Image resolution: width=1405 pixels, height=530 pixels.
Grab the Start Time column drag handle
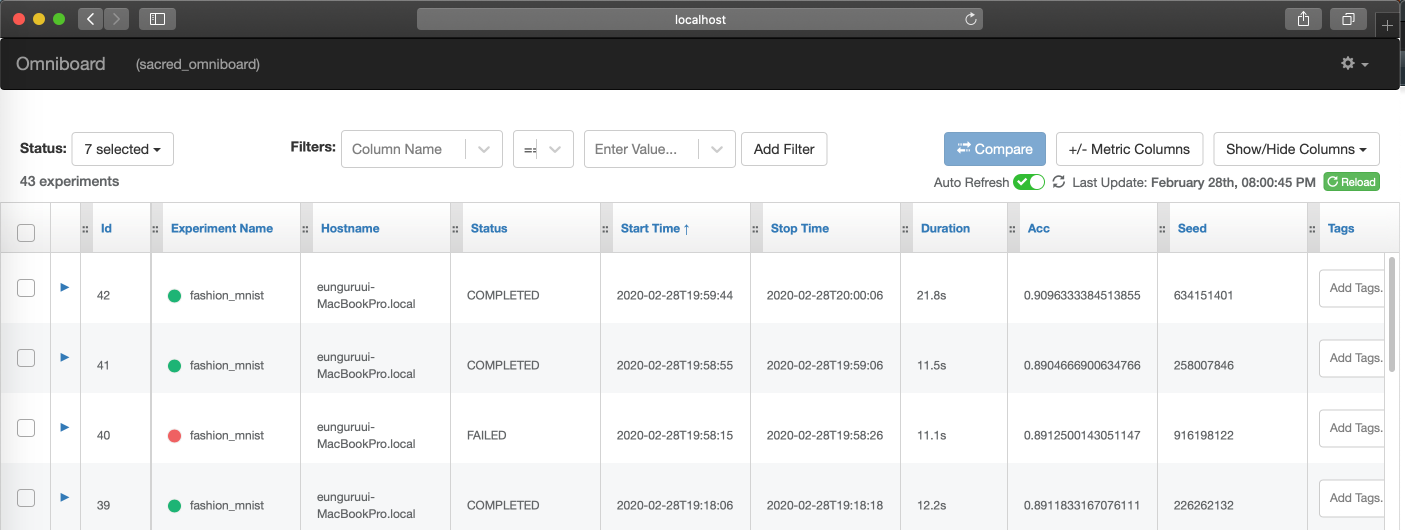pyautogui.click(x=606, y=228)
